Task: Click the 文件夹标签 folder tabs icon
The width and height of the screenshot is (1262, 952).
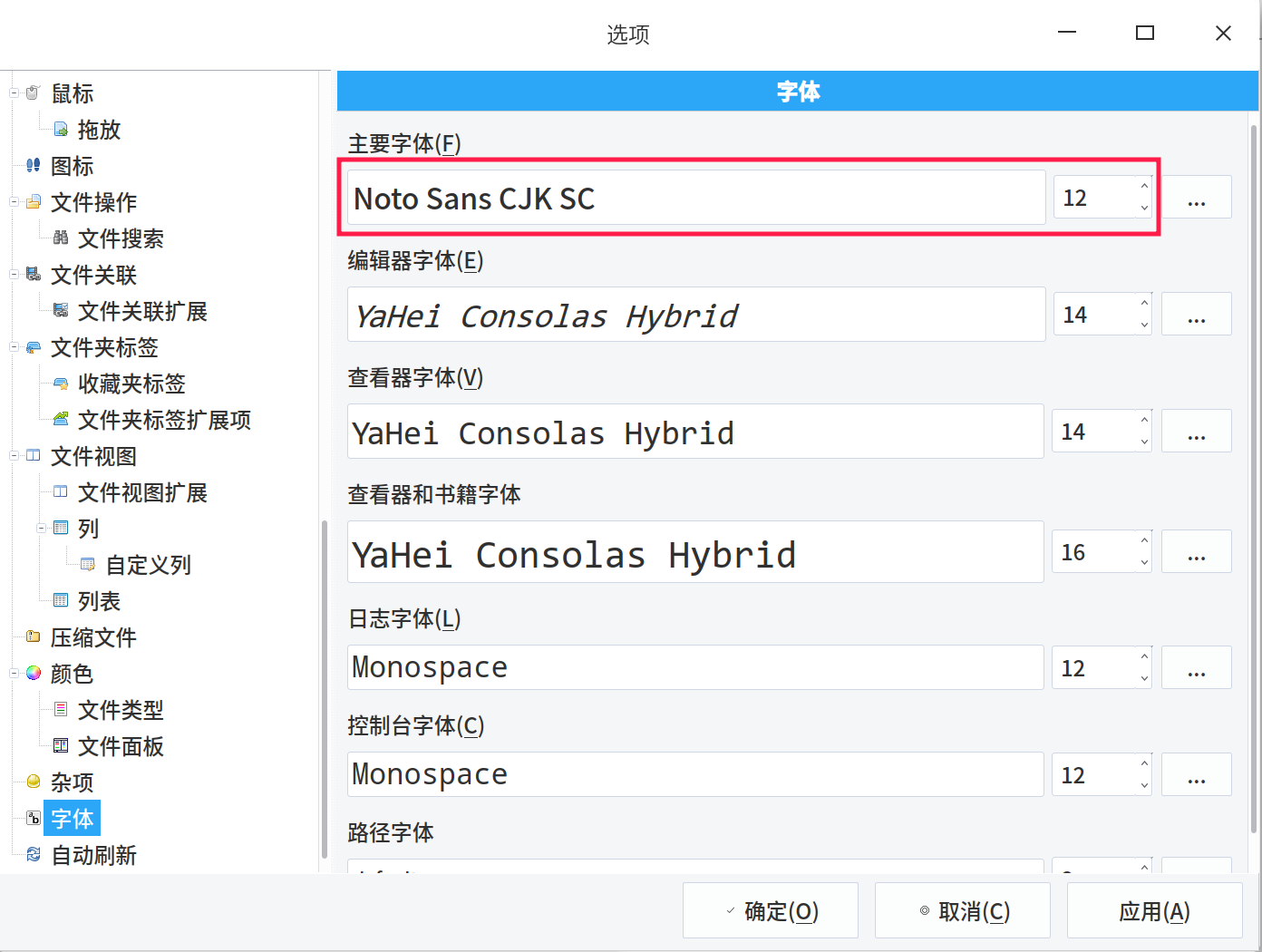Action: (x=34, y=347)
